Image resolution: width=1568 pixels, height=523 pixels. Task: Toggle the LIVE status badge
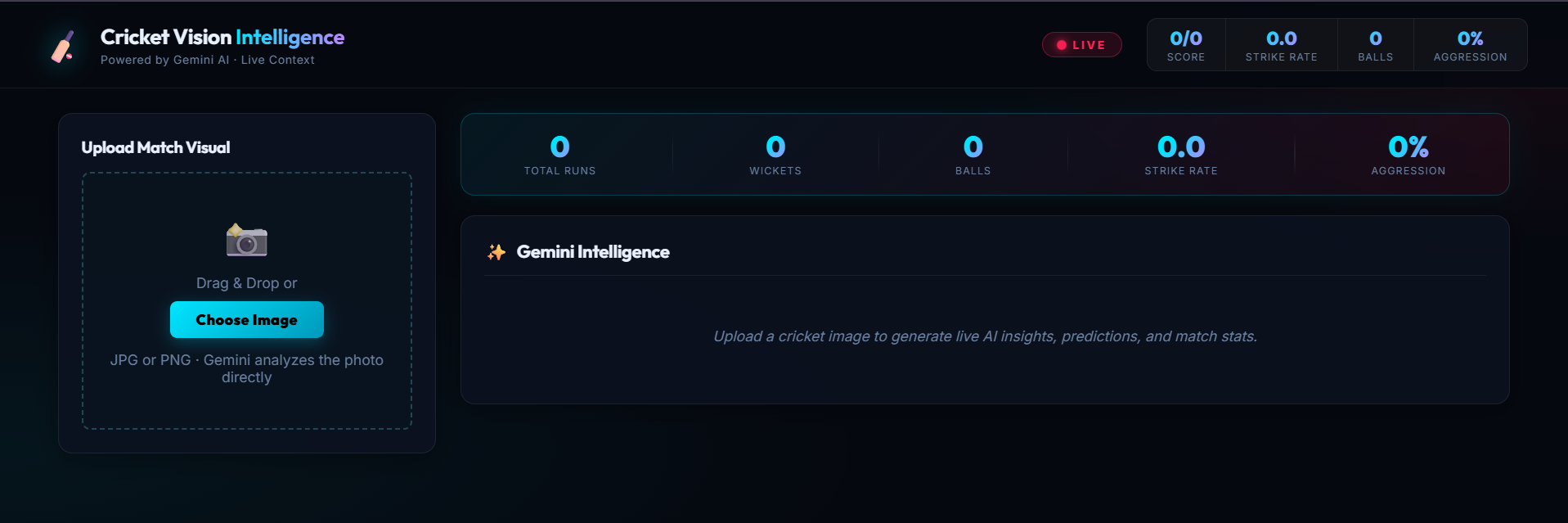coord(1081,45)
